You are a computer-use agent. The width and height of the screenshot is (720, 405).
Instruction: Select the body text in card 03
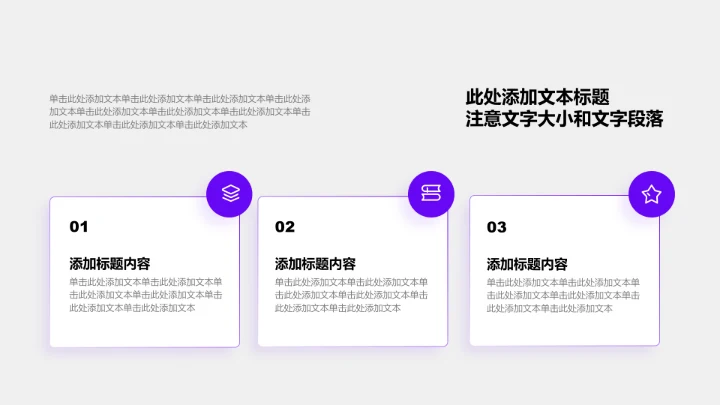click(x=563, y=295)
